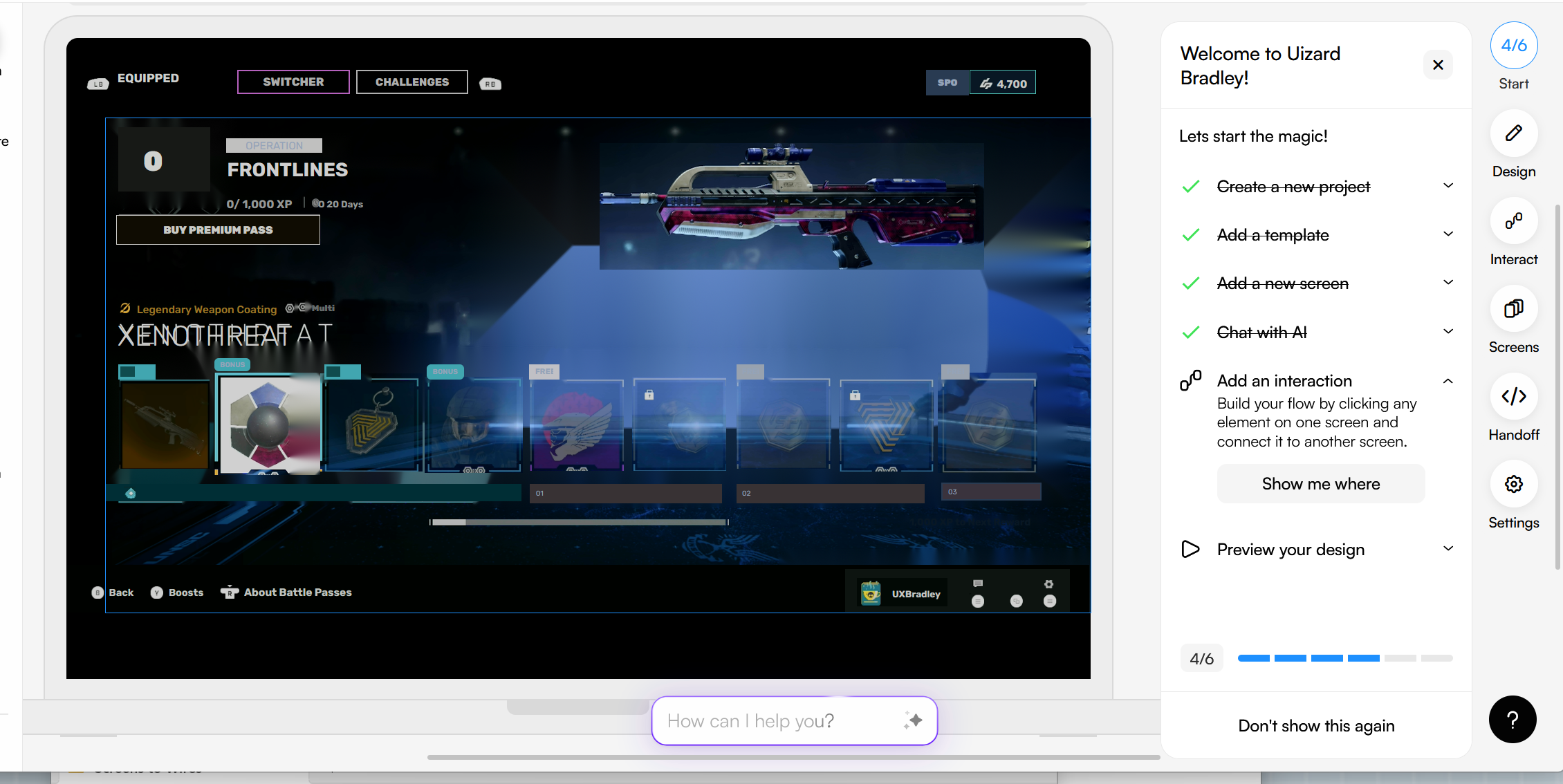Click the Boosts label in mockup footer
1563x784 pixels.
point(186,592)
